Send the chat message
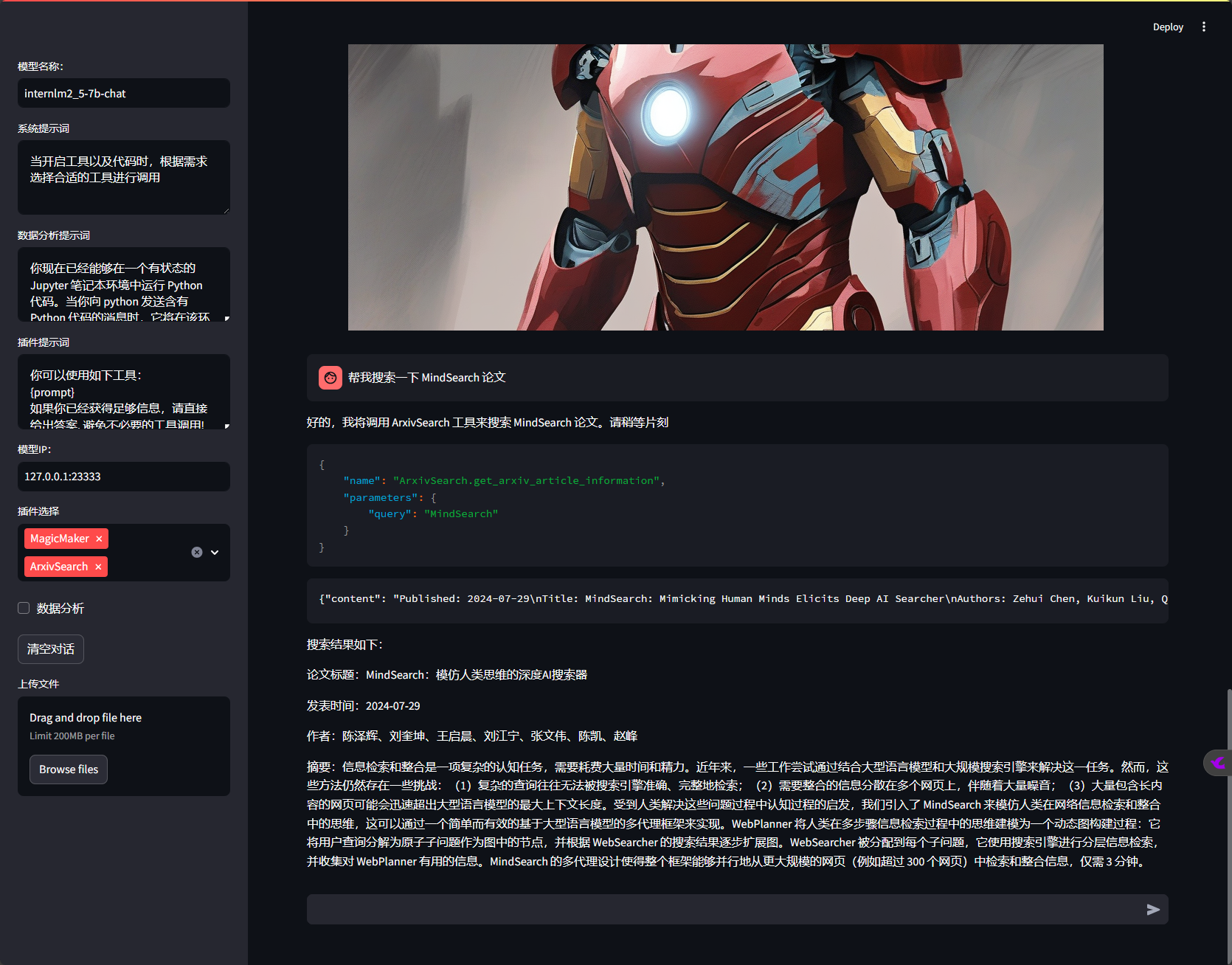1232x965 pixels. pyautogui.click(x=1153, y=910)
